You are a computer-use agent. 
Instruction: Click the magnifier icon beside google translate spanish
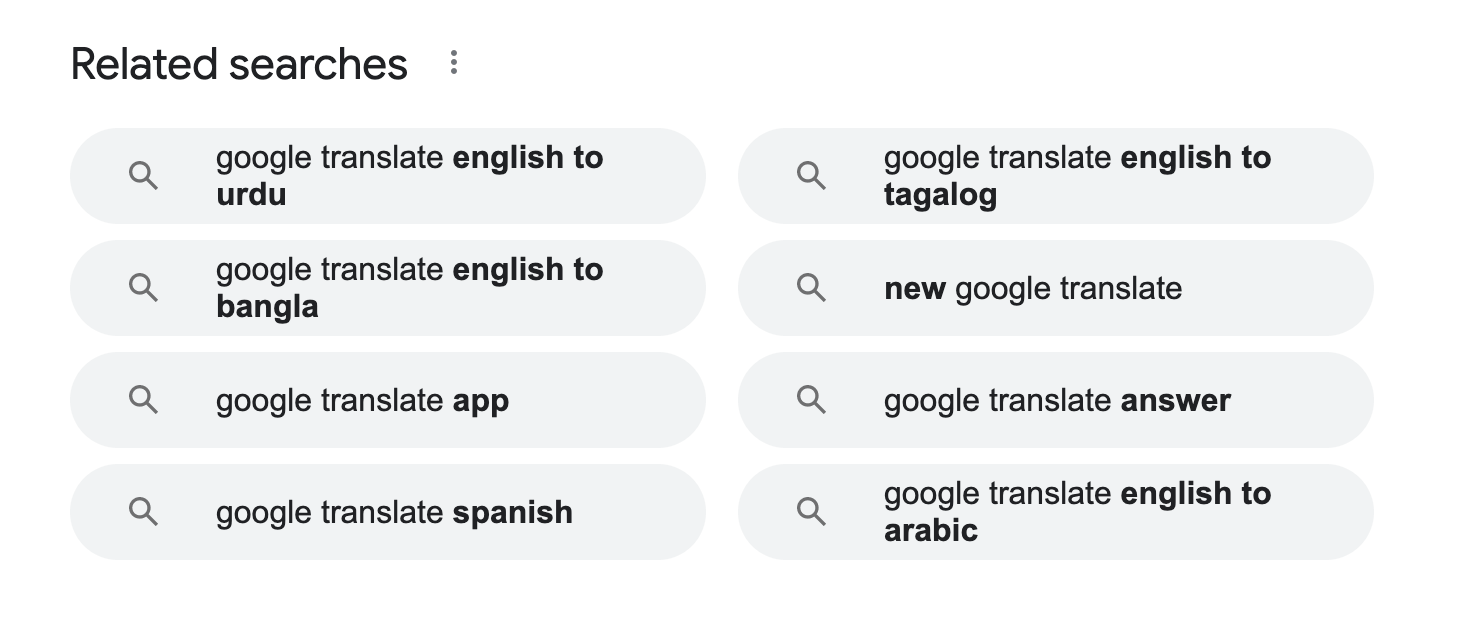pos(144,512)
